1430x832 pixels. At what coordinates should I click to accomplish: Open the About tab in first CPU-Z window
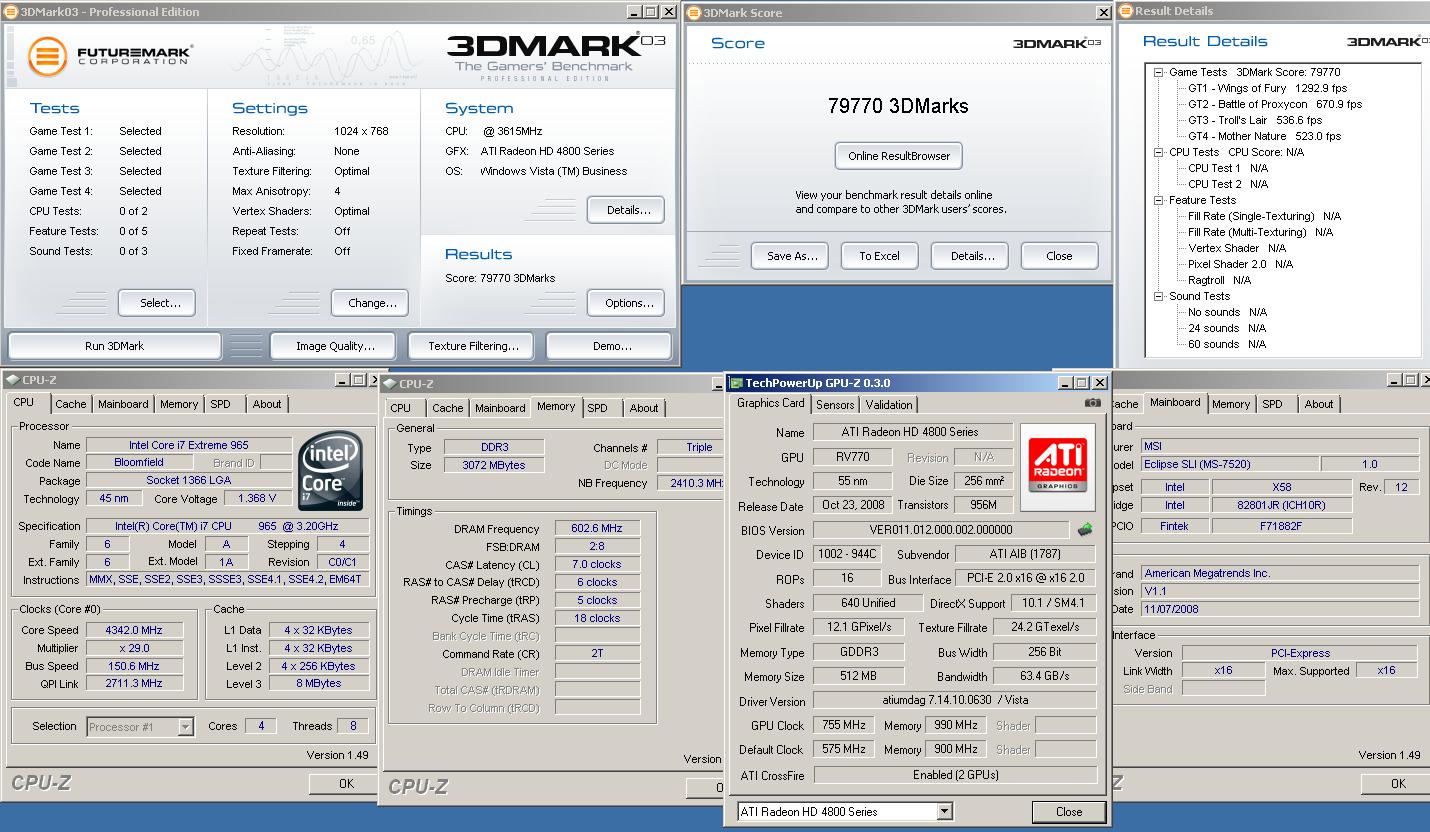(x=267, y=404)
